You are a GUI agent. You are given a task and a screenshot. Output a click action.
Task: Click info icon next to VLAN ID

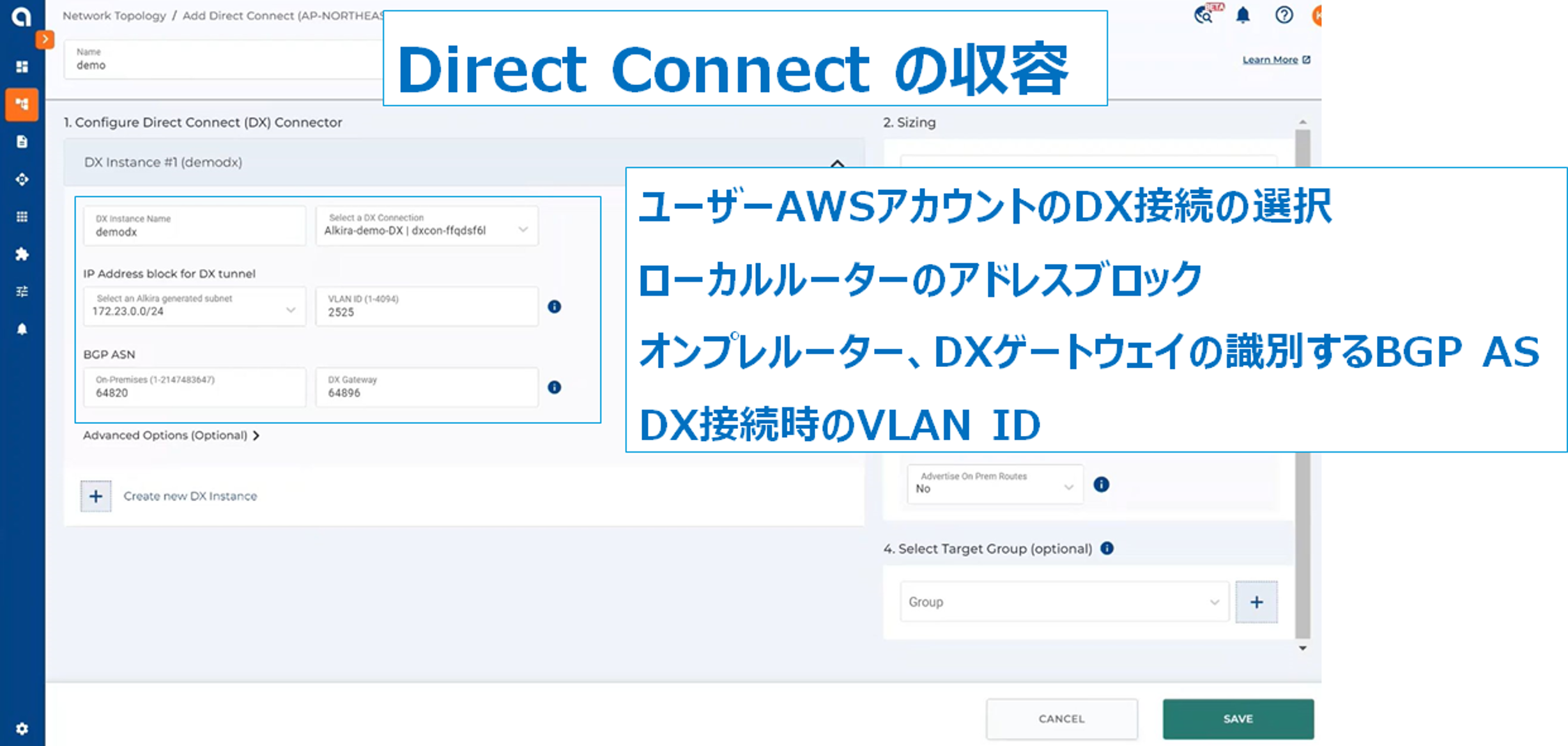pyautogui.click(x=555, y=307)
